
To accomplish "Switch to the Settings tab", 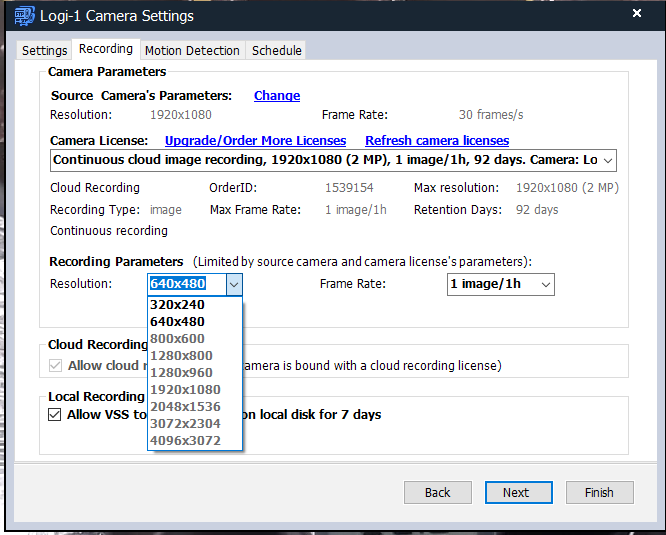I will [x=44, y=50].
